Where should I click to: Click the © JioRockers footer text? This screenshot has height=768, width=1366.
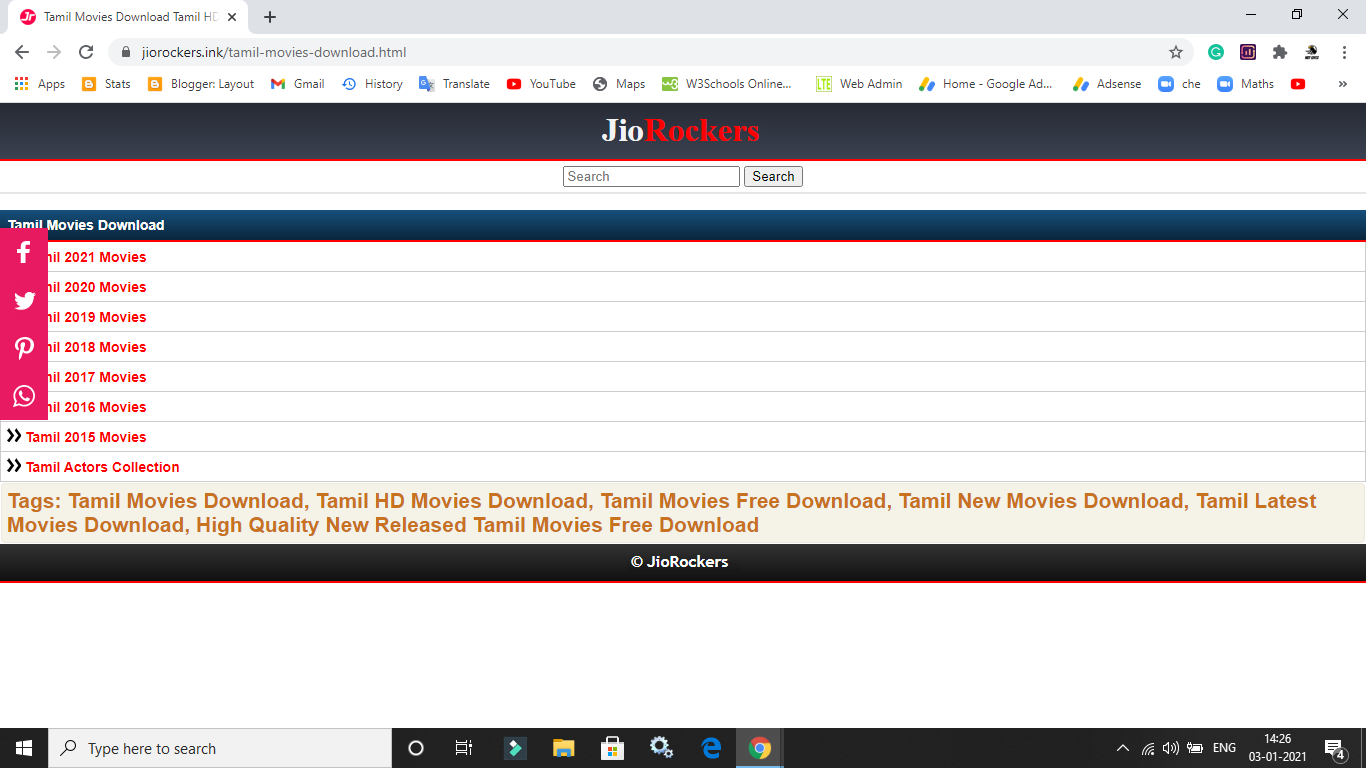[x=680, y=562]
